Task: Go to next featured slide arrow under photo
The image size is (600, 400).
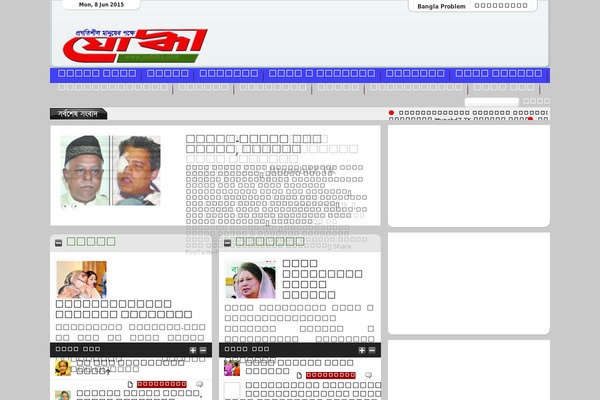Action: click(75, 206)
